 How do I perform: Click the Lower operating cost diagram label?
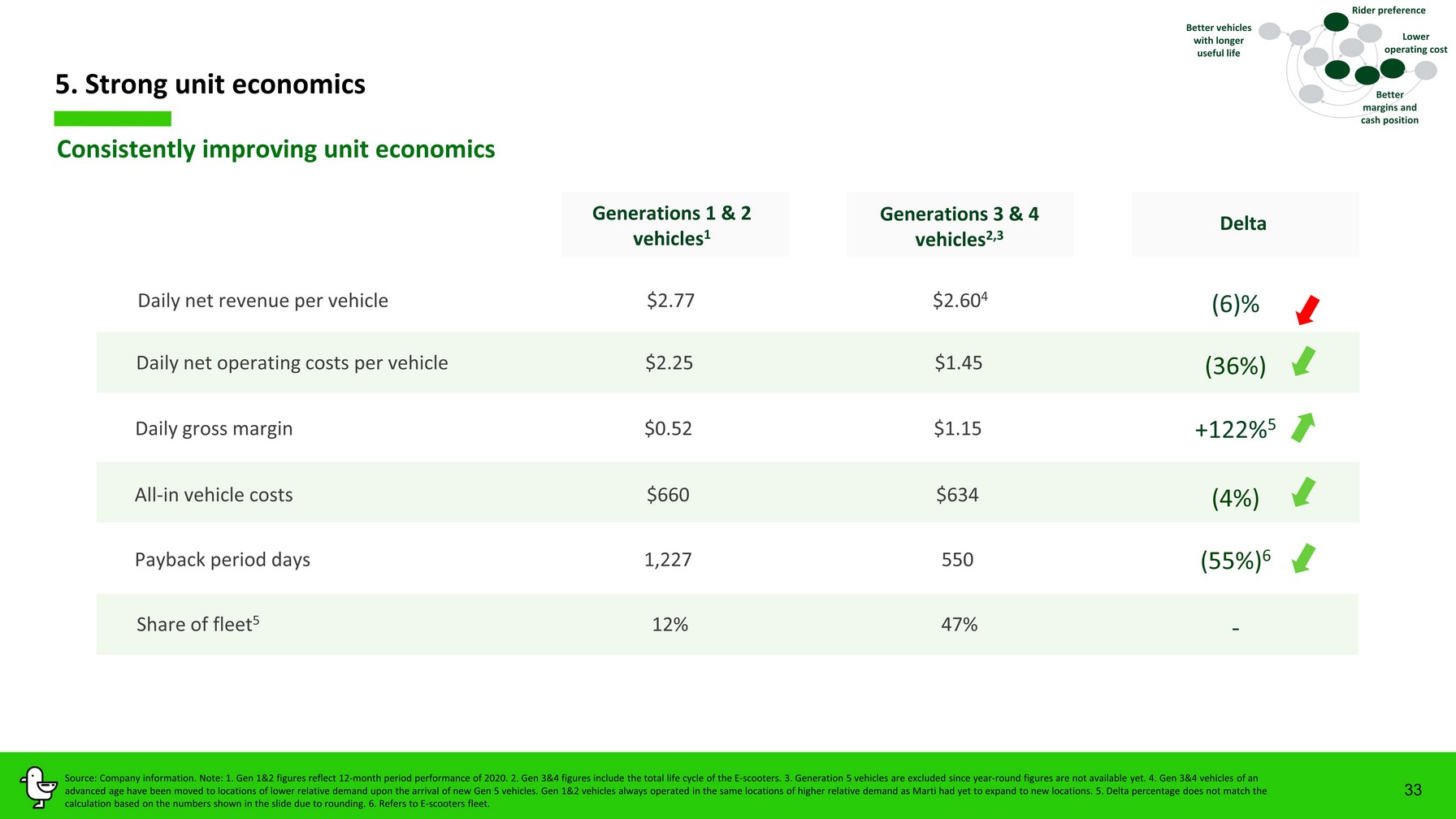[x=1415, y=43]
